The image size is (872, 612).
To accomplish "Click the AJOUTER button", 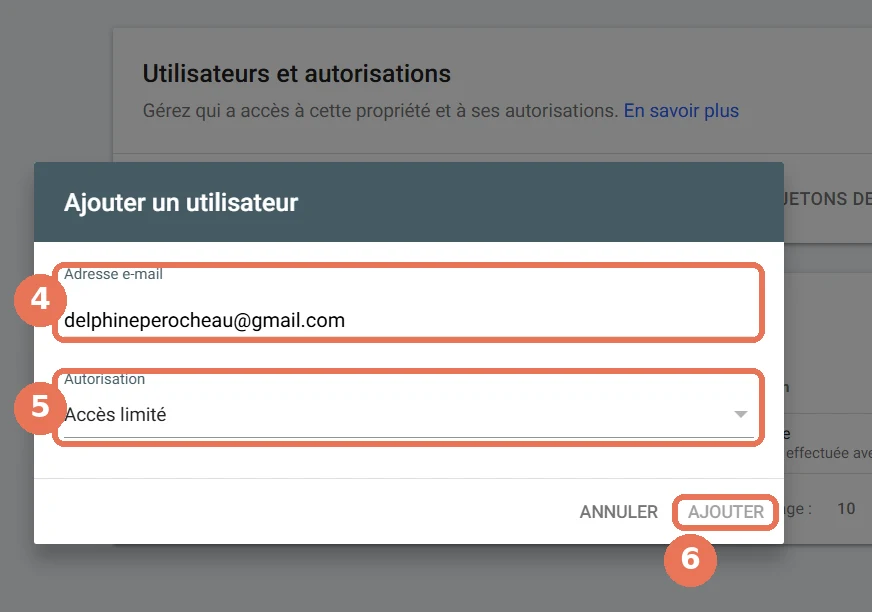I will coord(726,512).
